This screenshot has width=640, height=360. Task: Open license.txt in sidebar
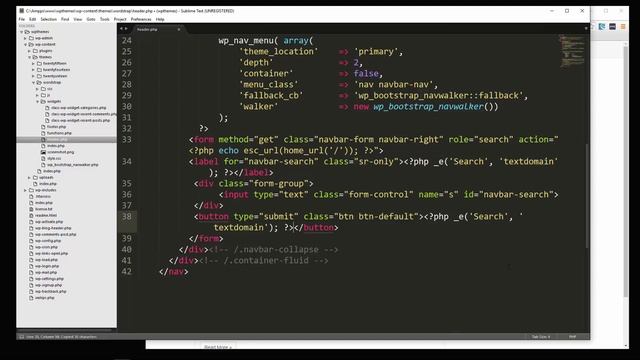click(x=44, y=209)
